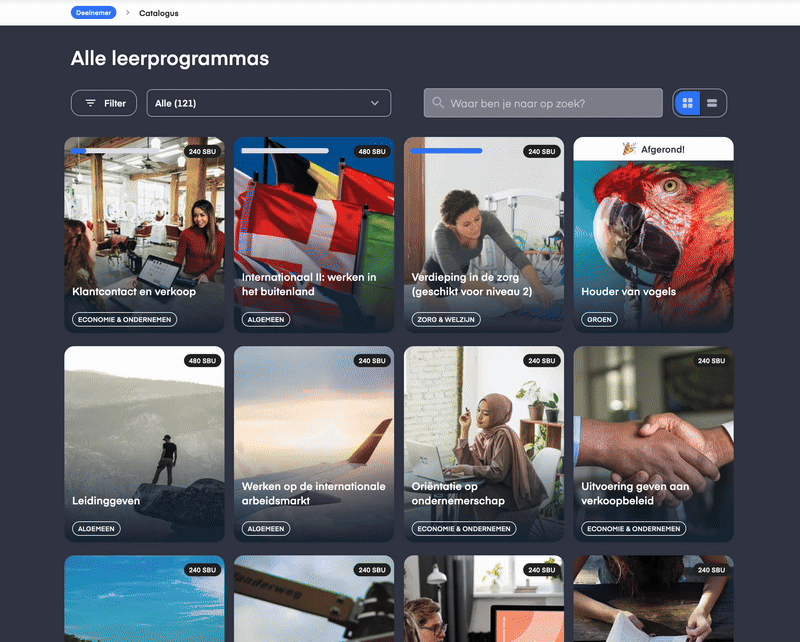Open Verdieping in de zorg card
This screenshot has height=642, width=800.
[484, 235]
